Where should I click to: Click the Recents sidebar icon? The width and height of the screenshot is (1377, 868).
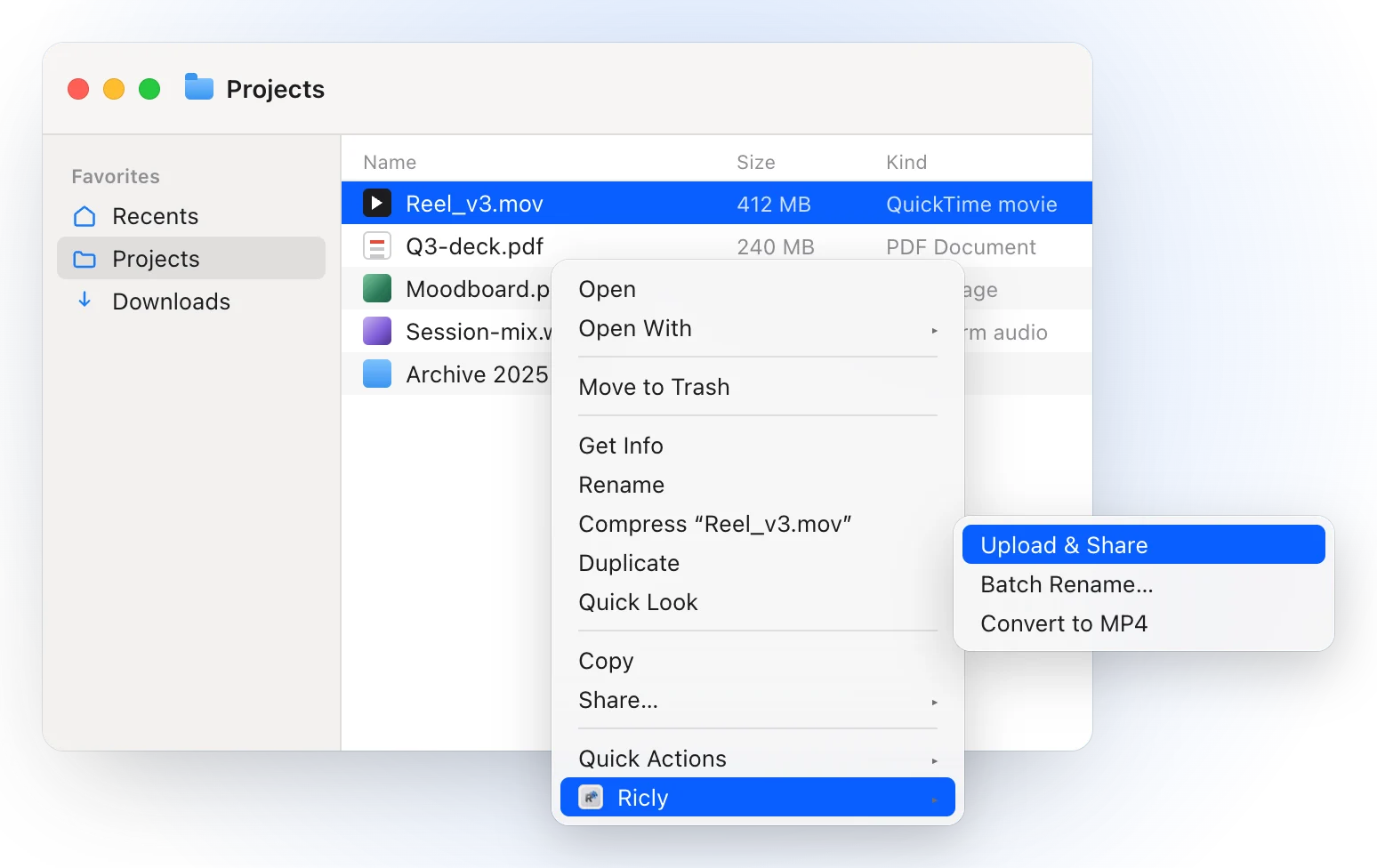point(85,216)
